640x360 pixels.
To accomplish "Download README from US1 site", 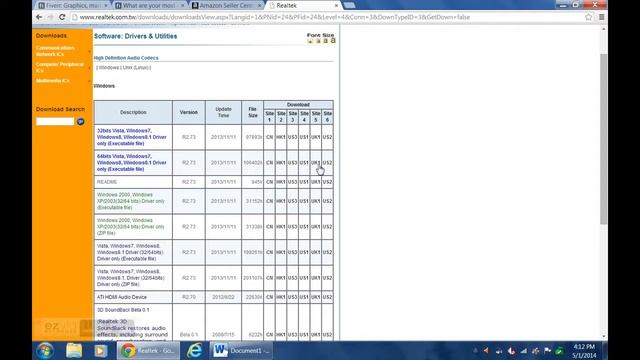I will (304, 182).
